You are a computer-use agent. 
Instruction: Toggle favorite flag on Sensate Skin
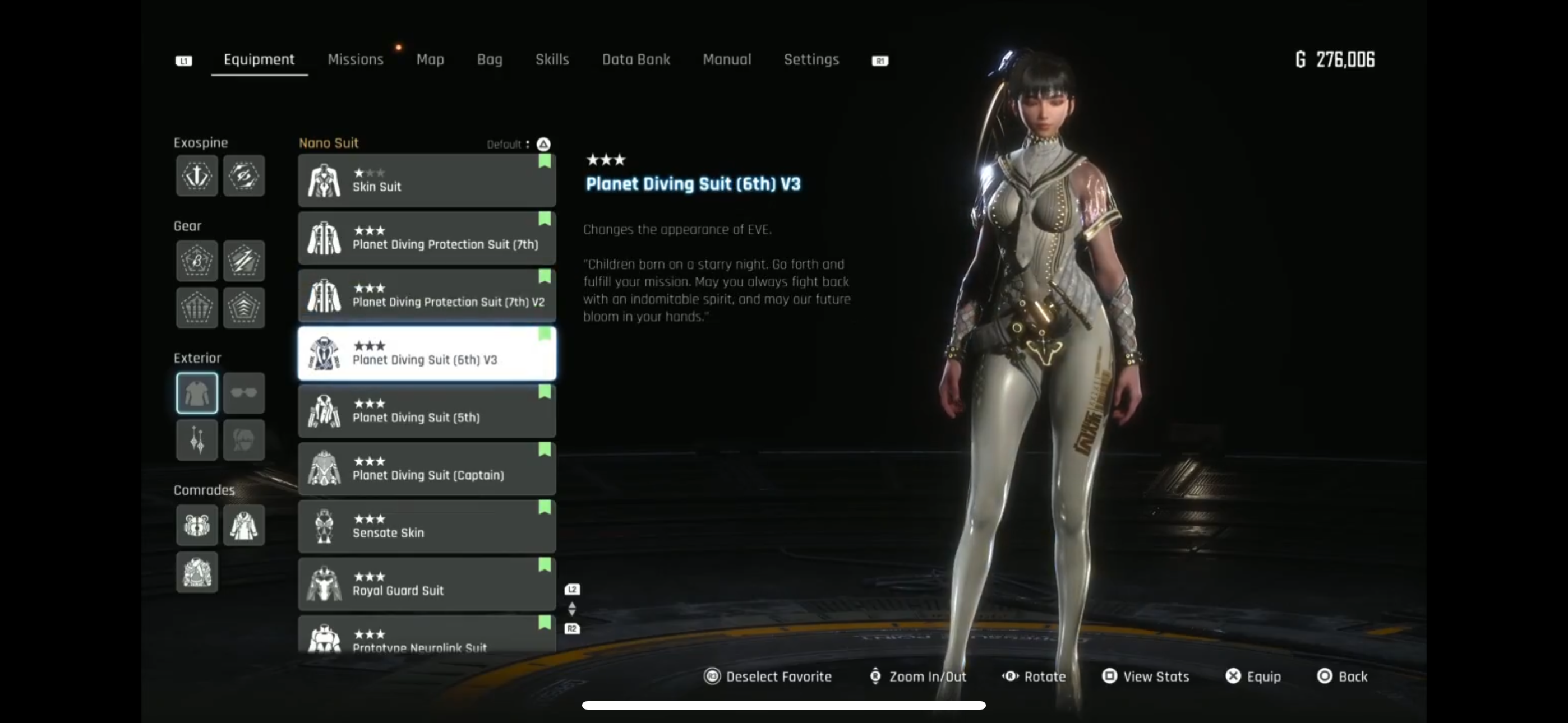545,507
